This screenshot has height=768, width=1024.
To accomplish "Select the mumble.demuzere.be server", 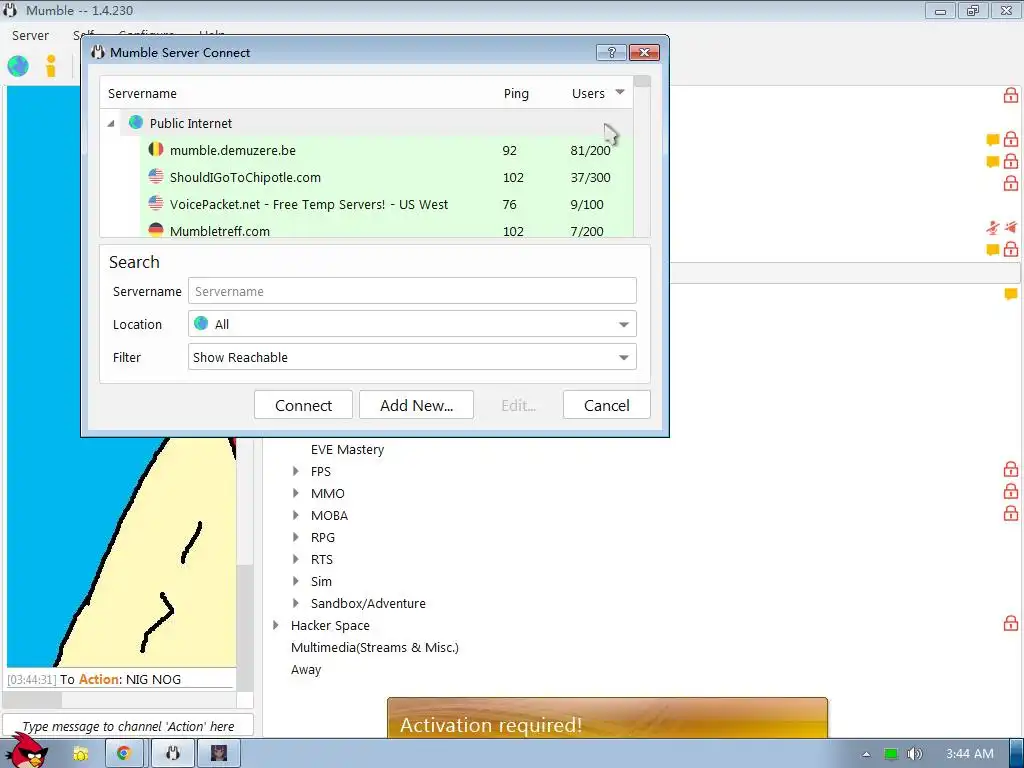I will pos(386,150).
